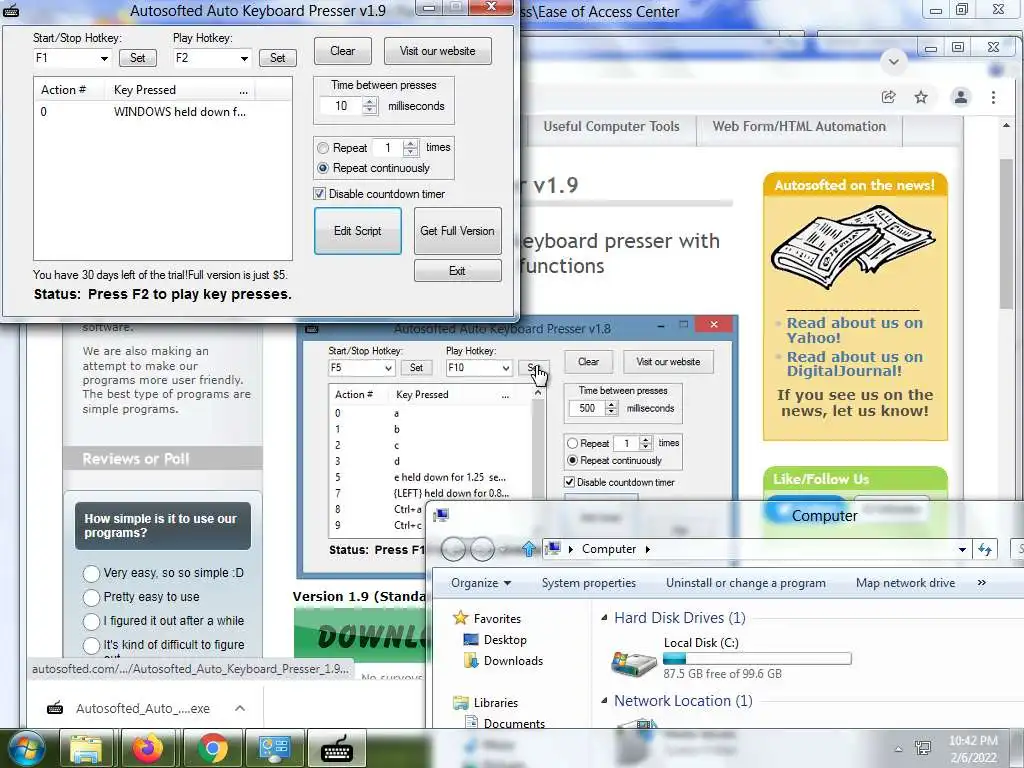Bookmark page with the star icon
The width and height of the screenshot is (1024, 768).
tap(921, 97)
